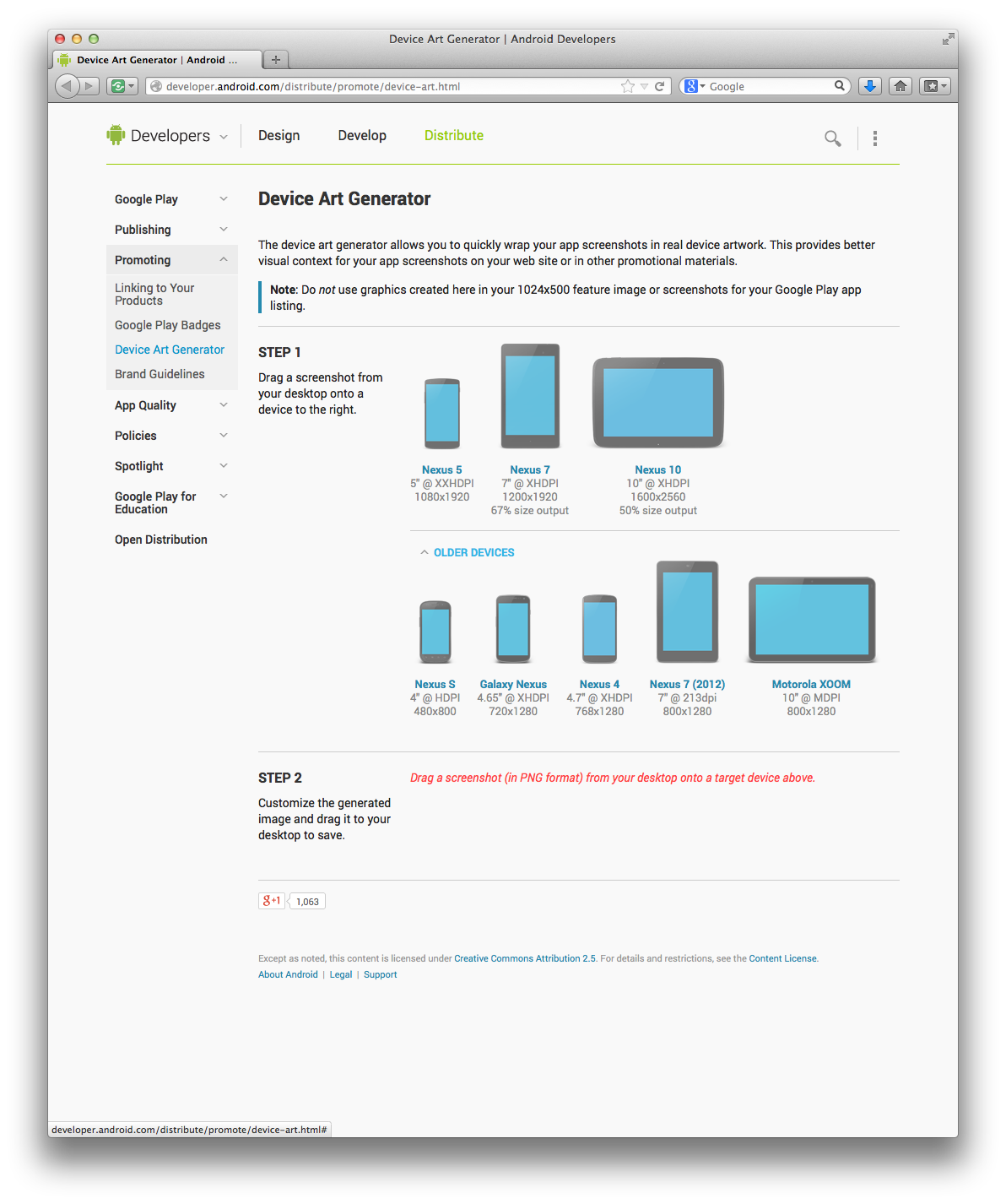Enter fullscreen with window expand arrows
This screenshot has width=1006, height=1204.
tap(949, 39)
